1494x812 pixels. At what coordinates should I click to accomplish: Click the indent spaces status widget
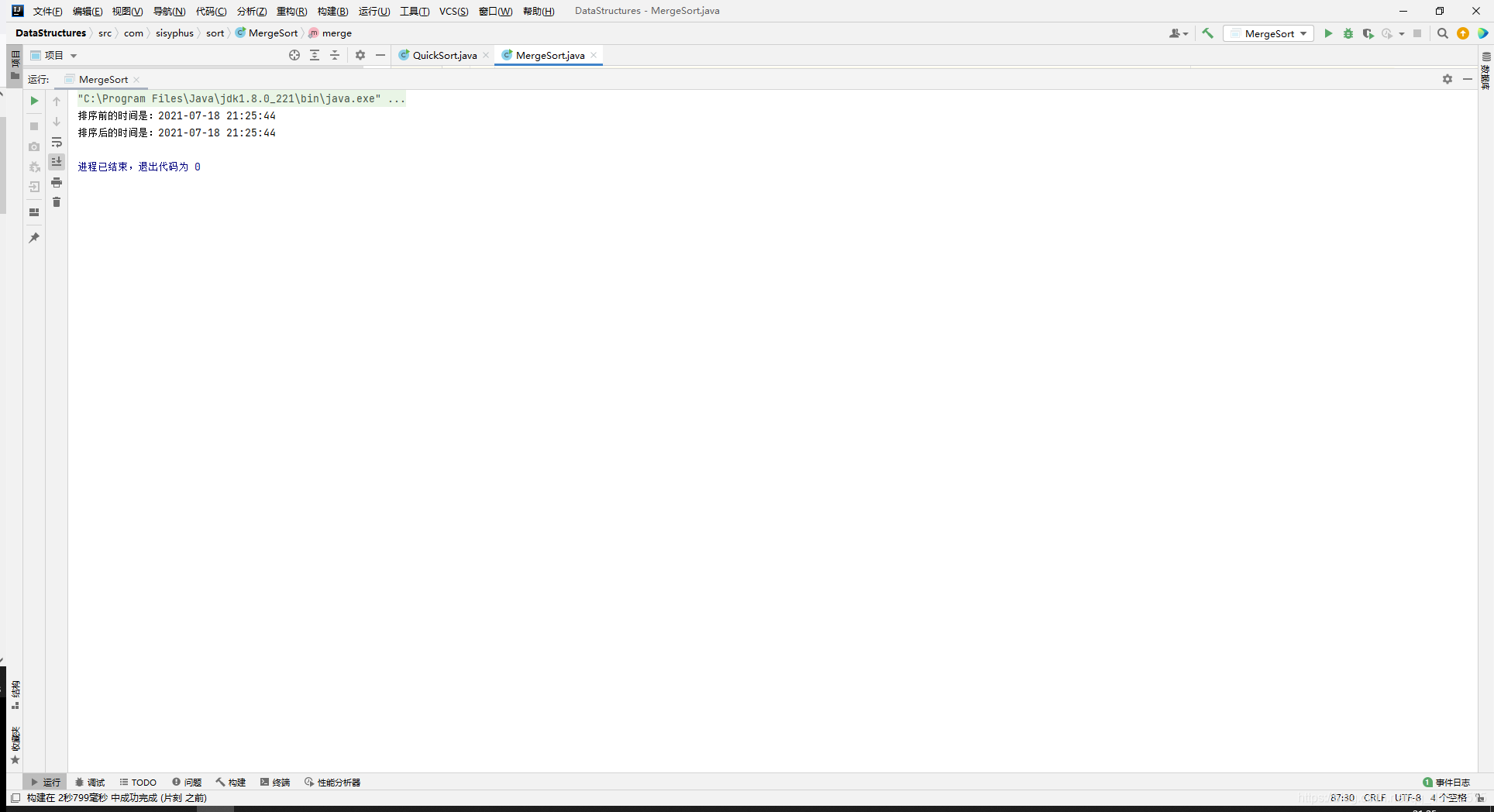click(1448, 797)
